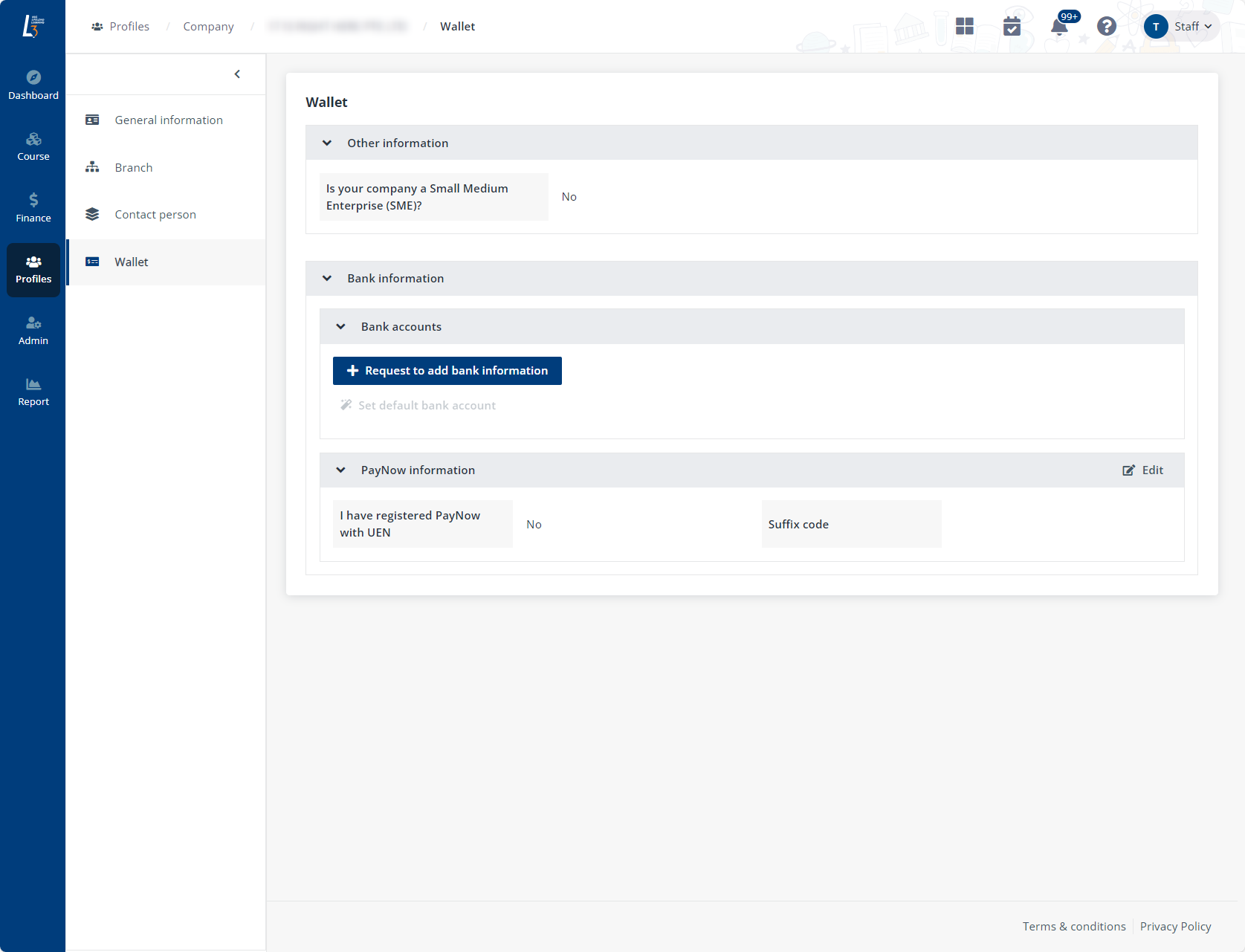Go to Dashboard in left navigation

[x=33, y=85]
